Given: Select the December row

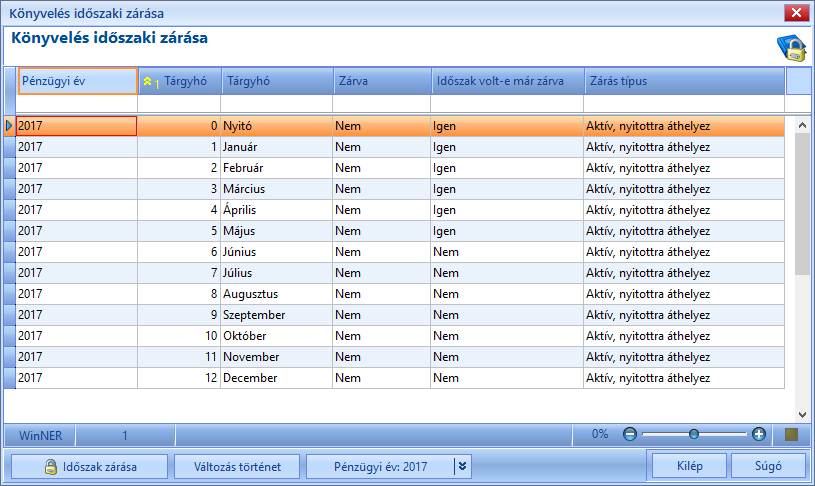Looking at the screenshot, I should tap(400, 378).
